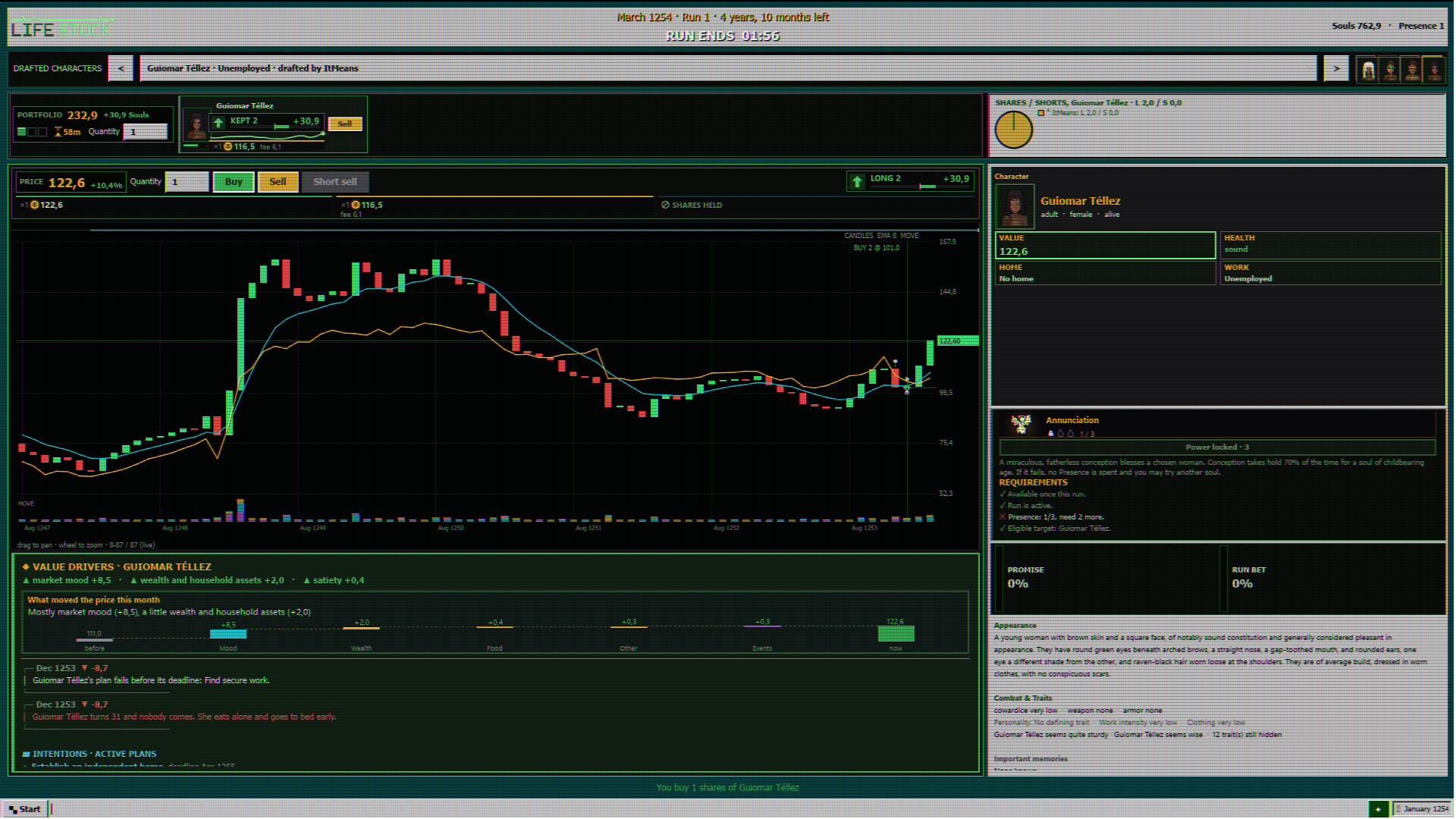Viewport: 1456px width, 819px height.
Task: Click the green Buy button
Action: click(x=234, y=182)
